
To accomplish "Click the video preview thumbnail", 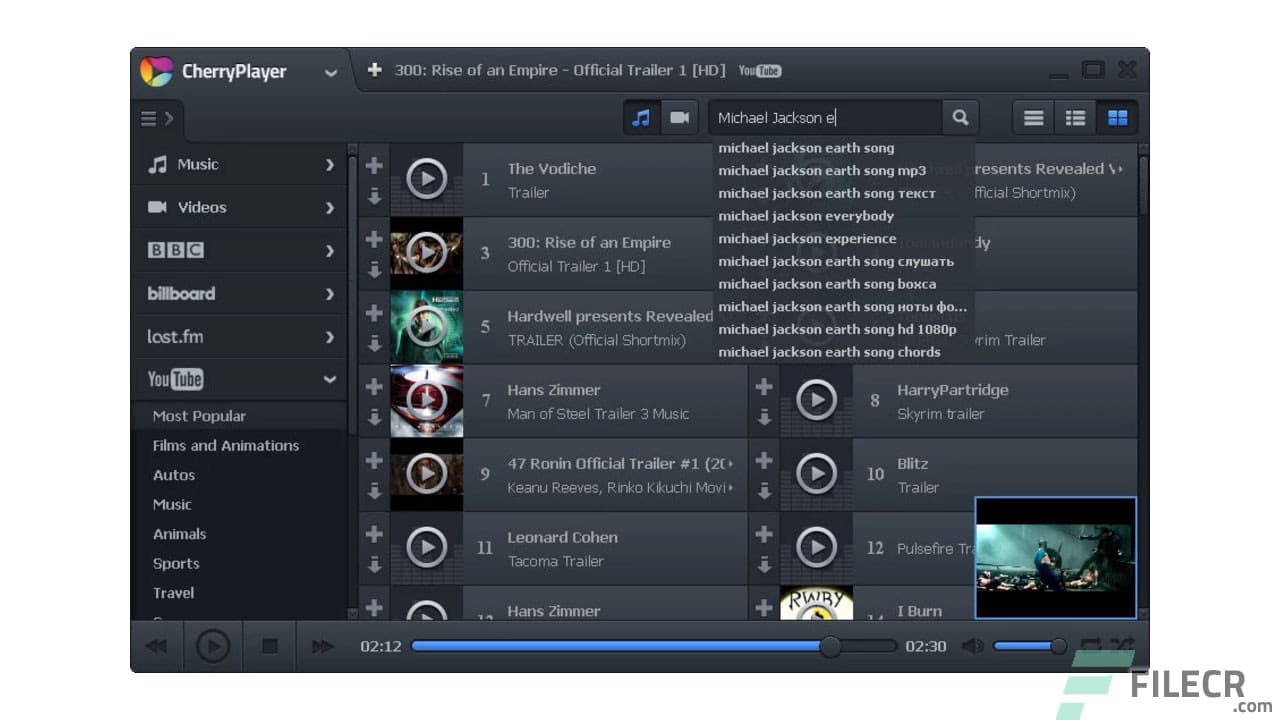I will 1055,556.
